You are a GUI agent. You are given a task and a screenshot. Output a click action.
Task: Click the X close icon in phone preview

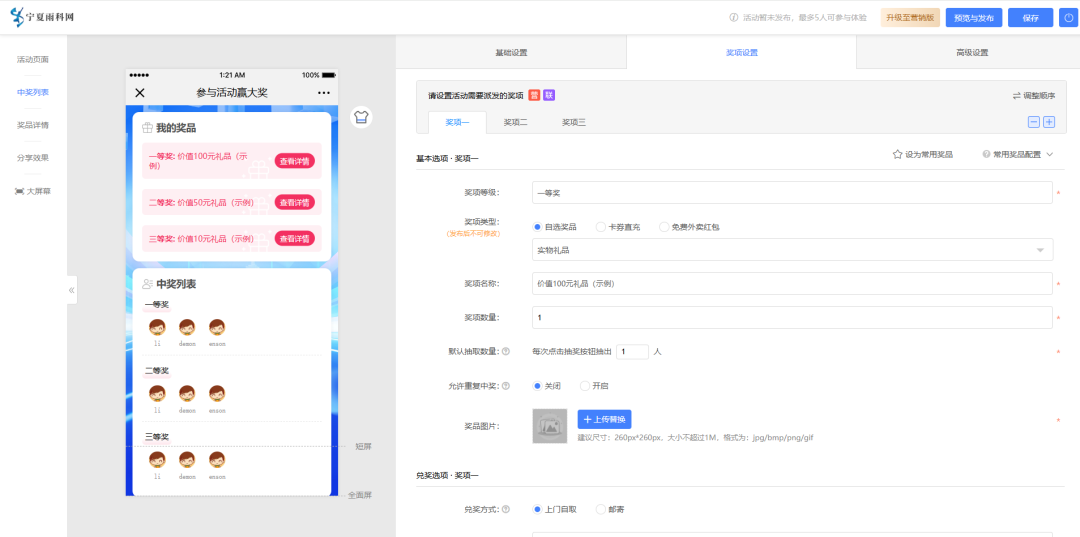(x=140, y=93)
